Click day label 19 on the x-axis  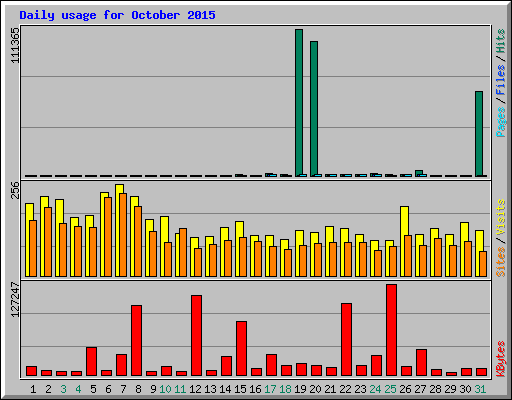click(300, 389)
